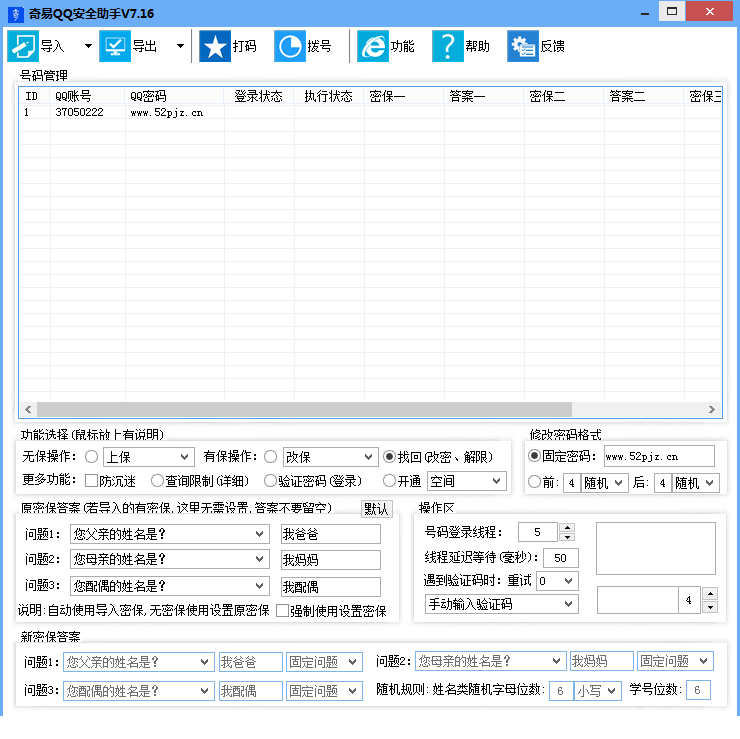The image size is (740, 739).
Task: Open original 问题3 您配偶的姓名是 dropdown
Action: tap(170, 586)
